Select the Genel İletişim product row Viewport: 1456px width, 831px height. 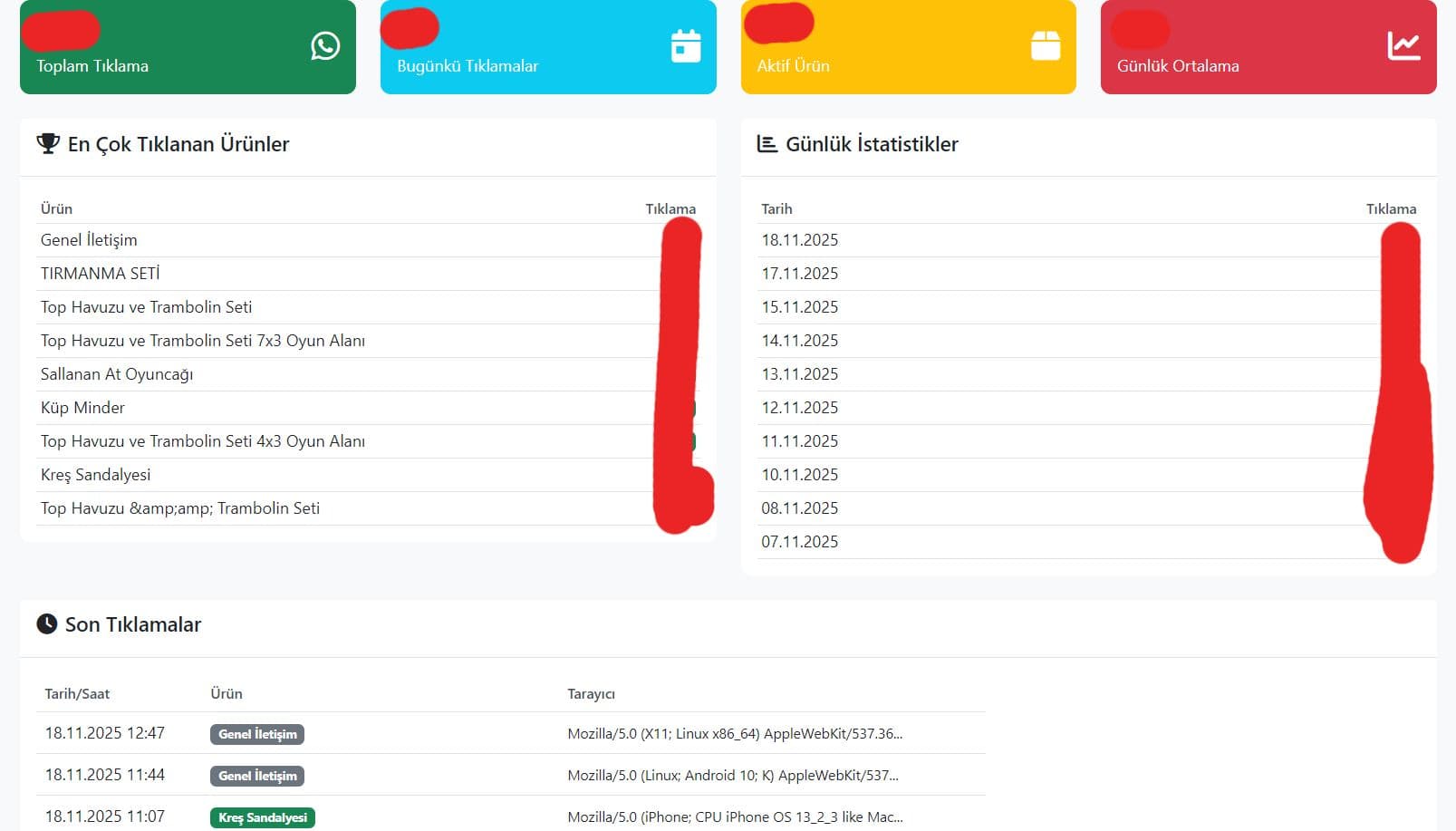[88, 239]
